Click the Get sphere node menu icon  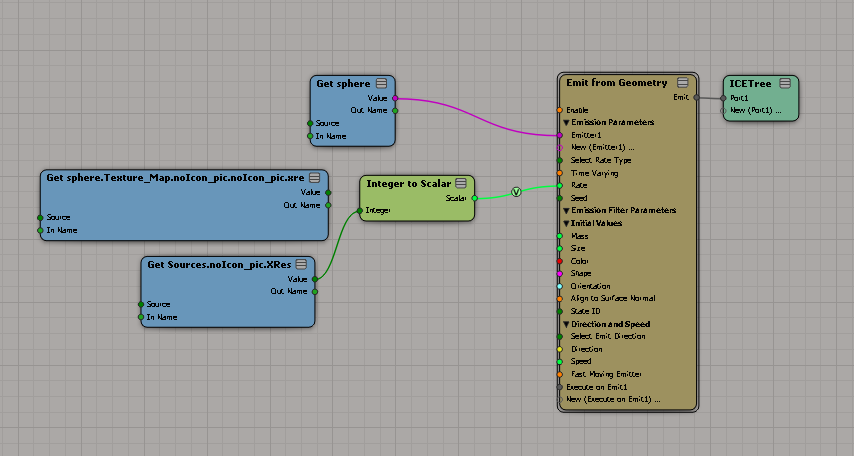coord(382,84)
